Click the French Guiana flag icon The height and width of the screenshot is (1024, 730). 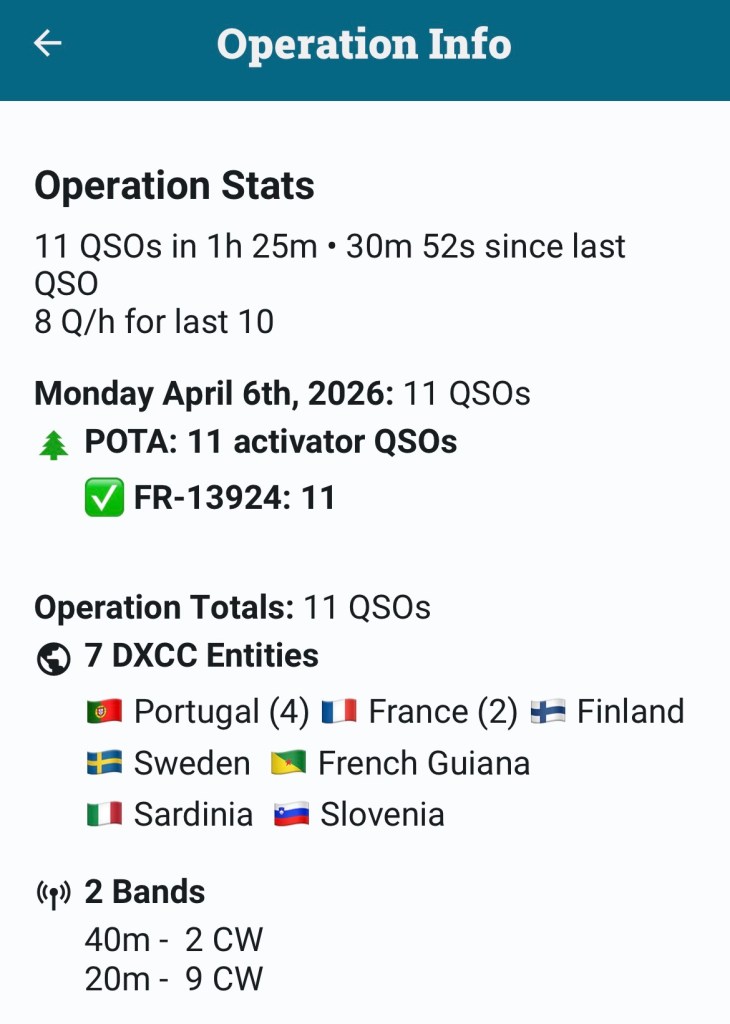(x=288, y=764)
